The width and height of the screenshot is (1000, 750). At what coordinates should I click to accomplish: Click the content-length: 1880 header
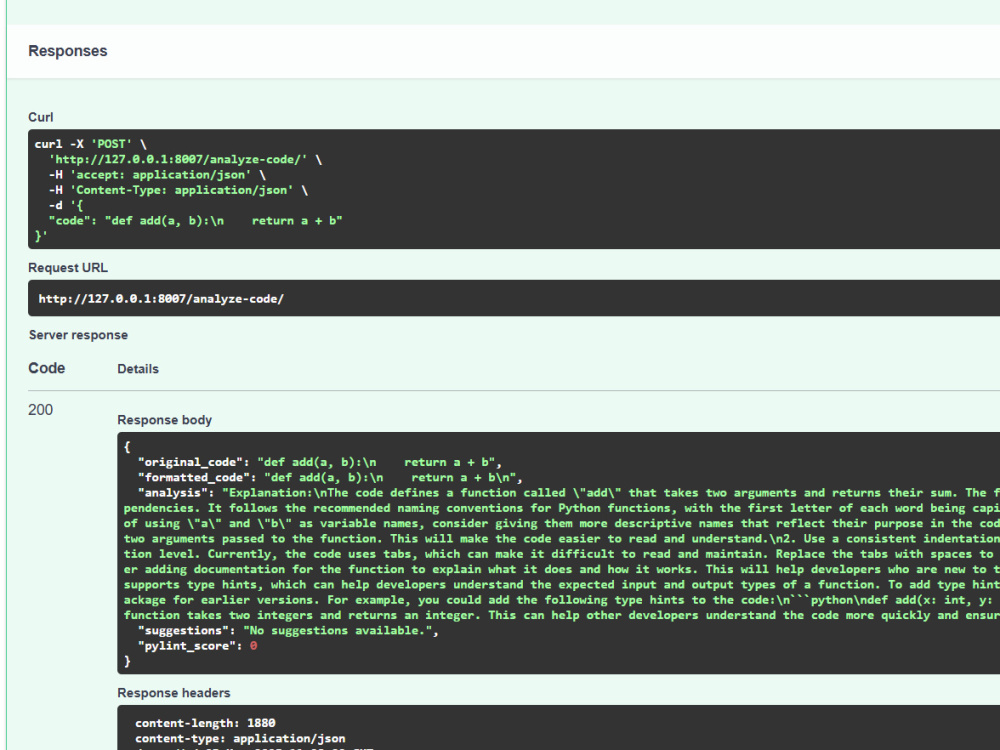pyautogui.click(x=205, y=723)
